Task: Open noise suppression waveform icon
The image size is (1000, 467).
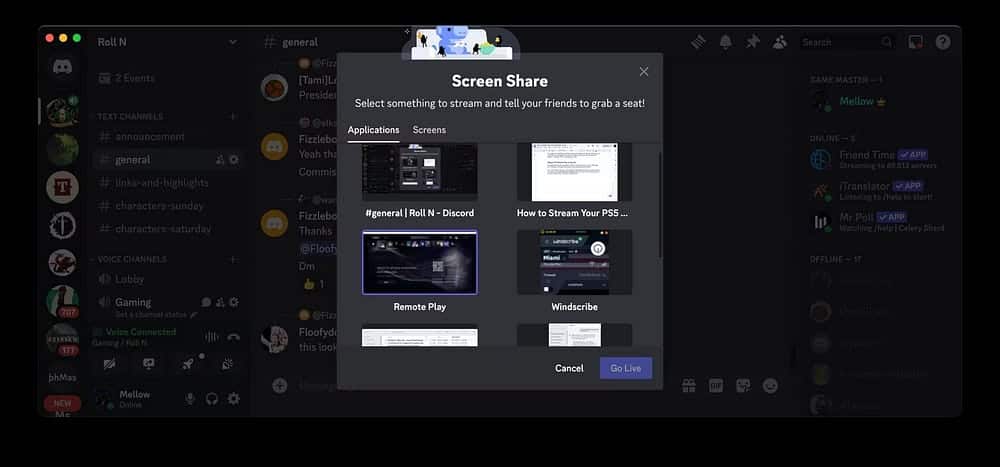Action: pyautogui.click(x=211, y=337)
